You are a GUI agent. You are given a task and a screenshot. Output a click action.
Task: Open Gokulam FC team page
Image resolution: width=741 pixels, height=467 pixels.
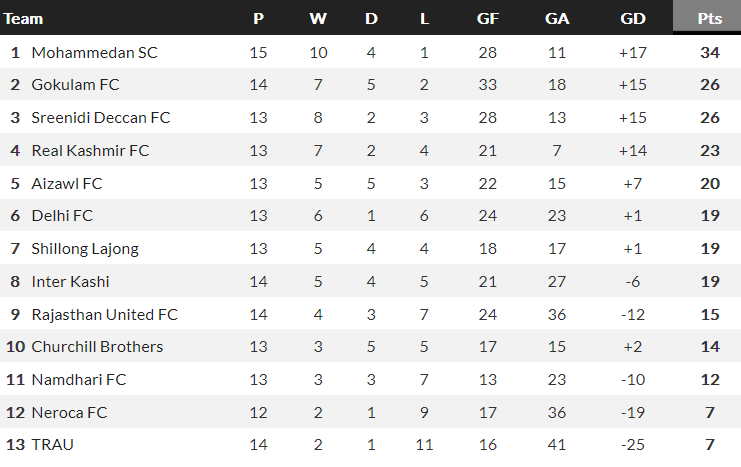tap(75, 85)
